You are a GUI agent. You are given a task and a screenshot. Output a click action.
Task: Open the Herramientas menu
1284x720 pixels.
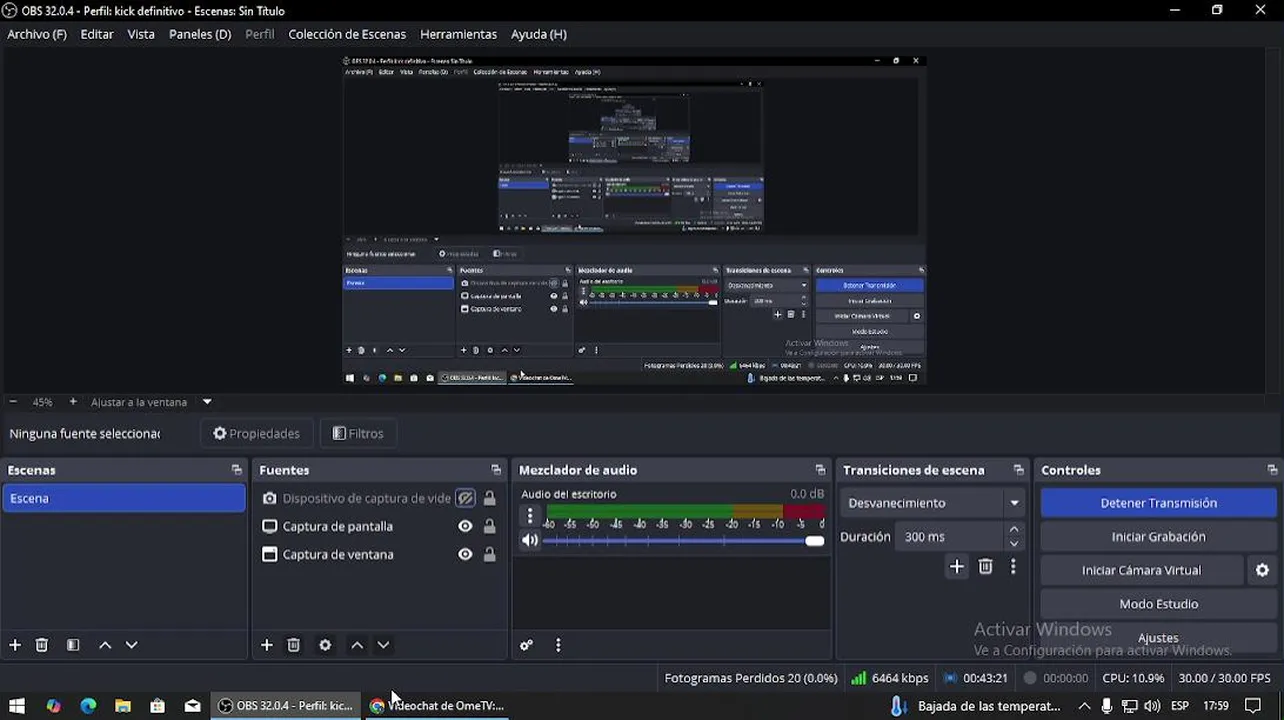point(458,34)
